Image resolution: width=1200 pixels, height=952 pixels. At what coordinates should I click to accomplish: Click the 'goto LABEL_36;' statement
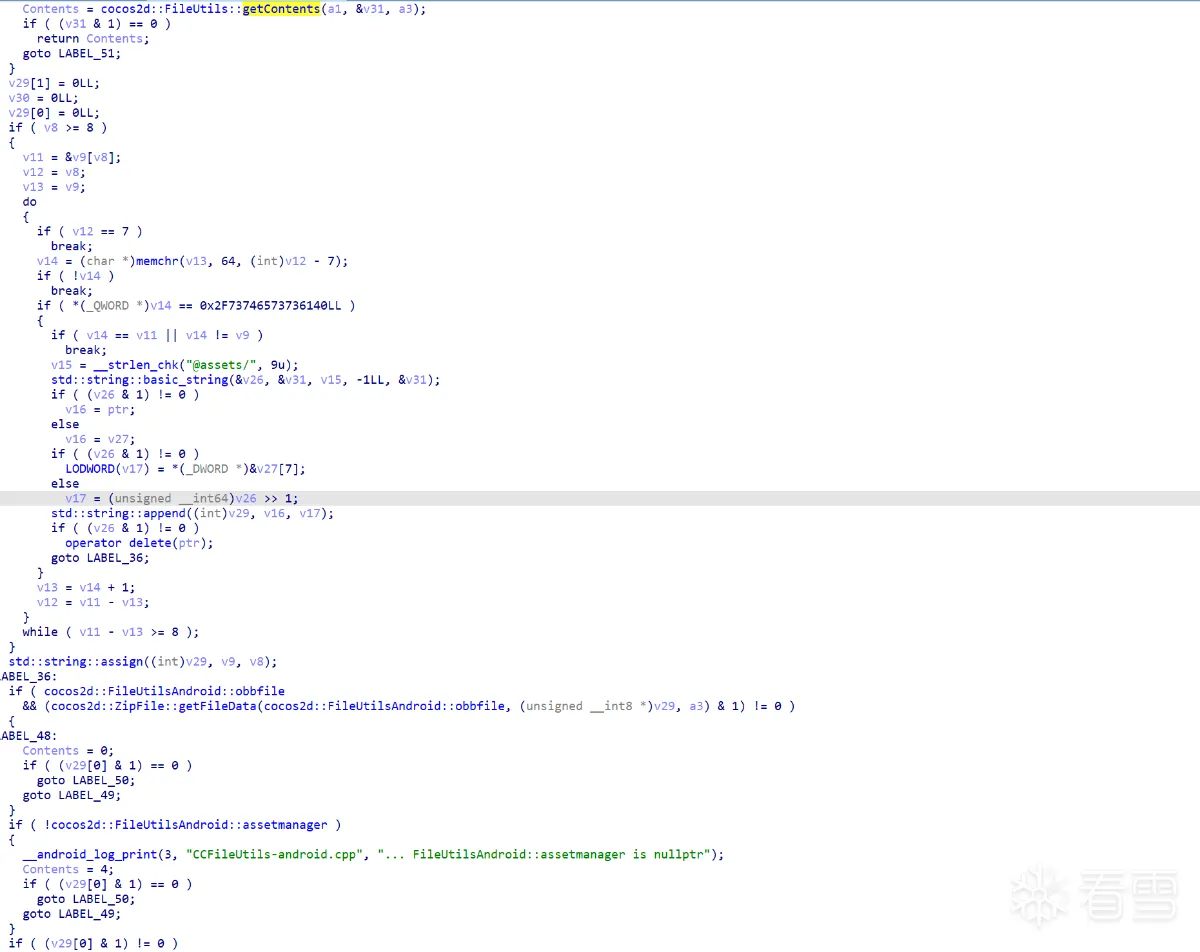coord(101,558)
